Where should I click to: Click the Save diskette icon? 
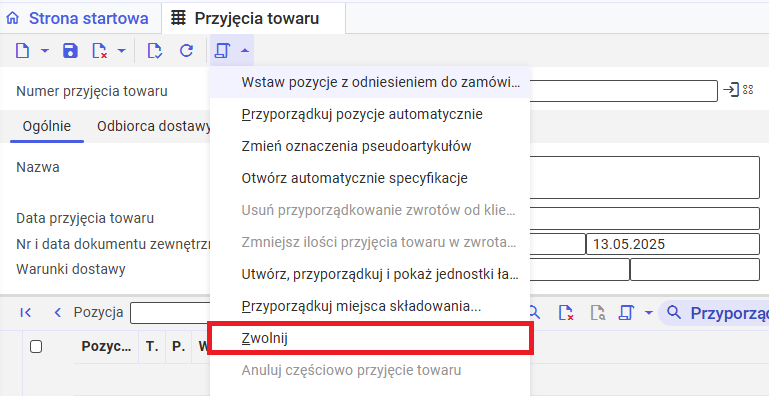pyautogui.click(x=70, y=51)
